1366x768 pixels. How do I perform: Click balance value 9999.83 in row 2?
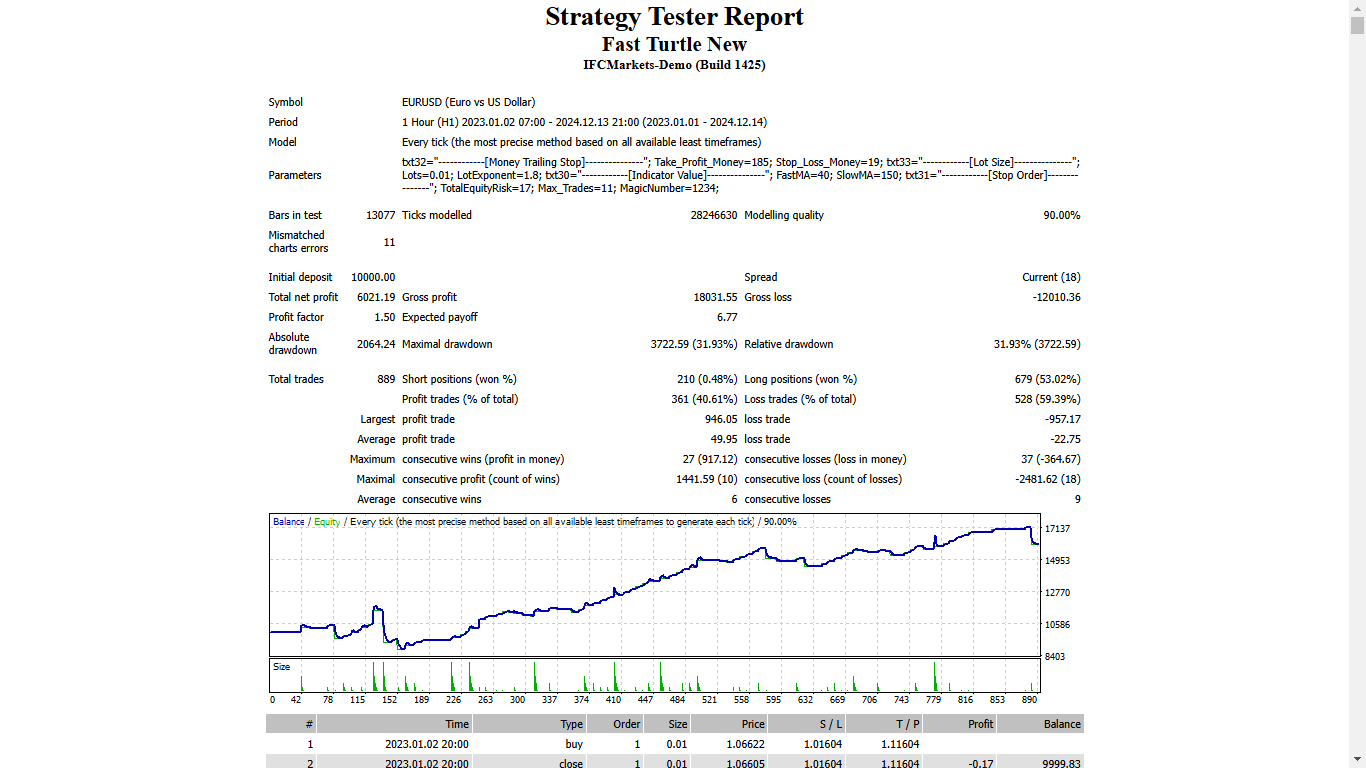click(x=1061, y=764)
